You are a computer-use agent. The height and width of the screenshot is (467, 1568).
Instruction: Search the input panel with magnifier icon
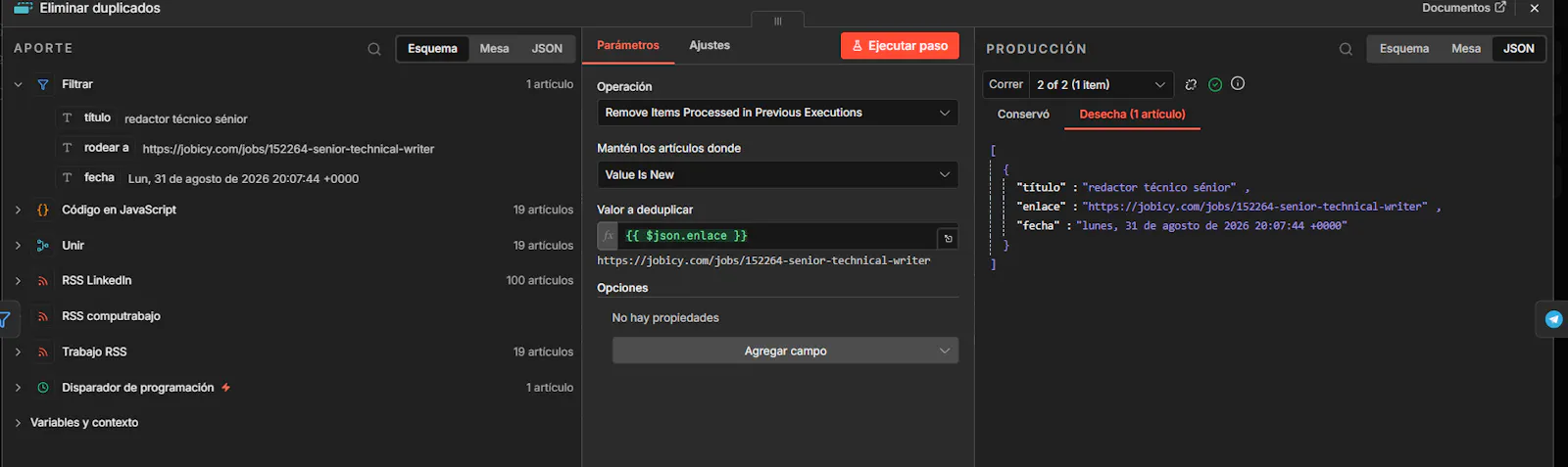pyautogui.click(x=374, y=49)
